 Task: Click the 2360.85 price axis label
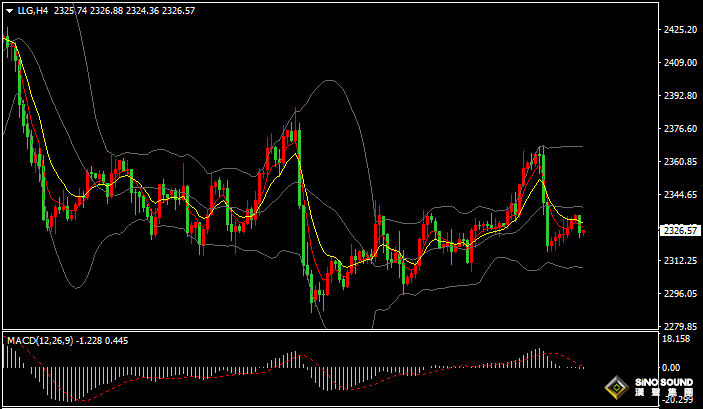pyautogui.click(x=680, y=162)
